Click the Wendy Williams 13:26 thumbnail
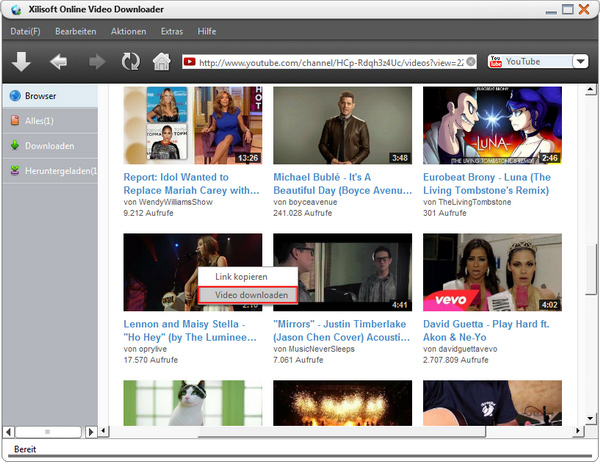 pos(193,125)
